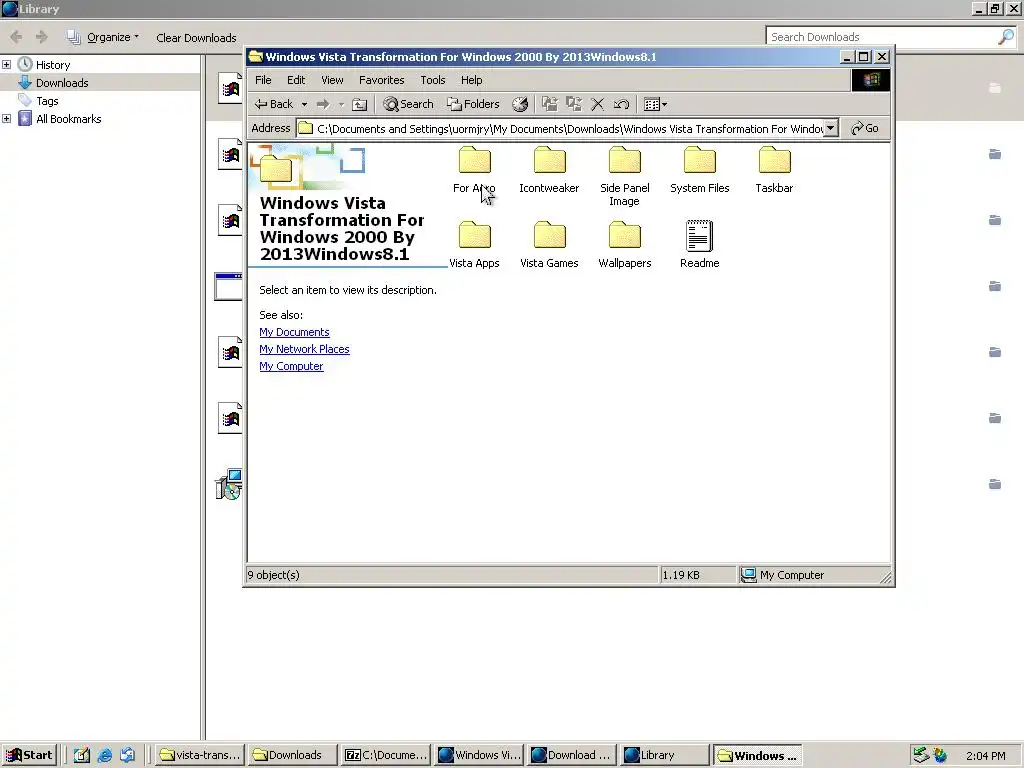Switch to the vista-trans... taskbar button
The height and width of the screenshot is (768, 1024).
tap(200, 756)
